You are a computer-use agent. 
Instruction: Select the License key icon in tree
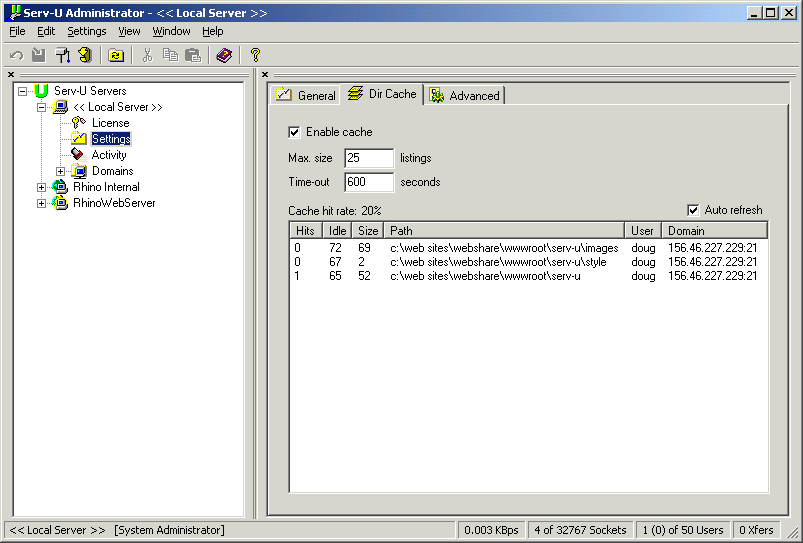pos(79,123)
